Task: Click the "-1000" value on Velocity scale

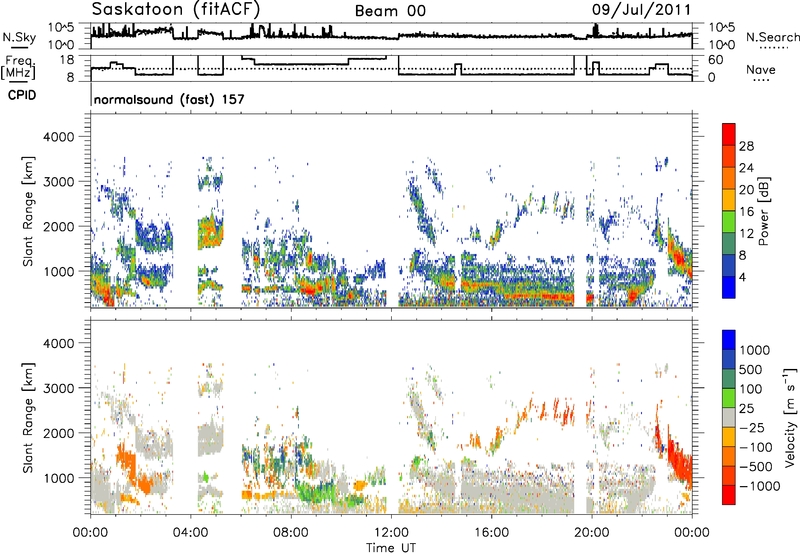Action: tap(759, 486)
